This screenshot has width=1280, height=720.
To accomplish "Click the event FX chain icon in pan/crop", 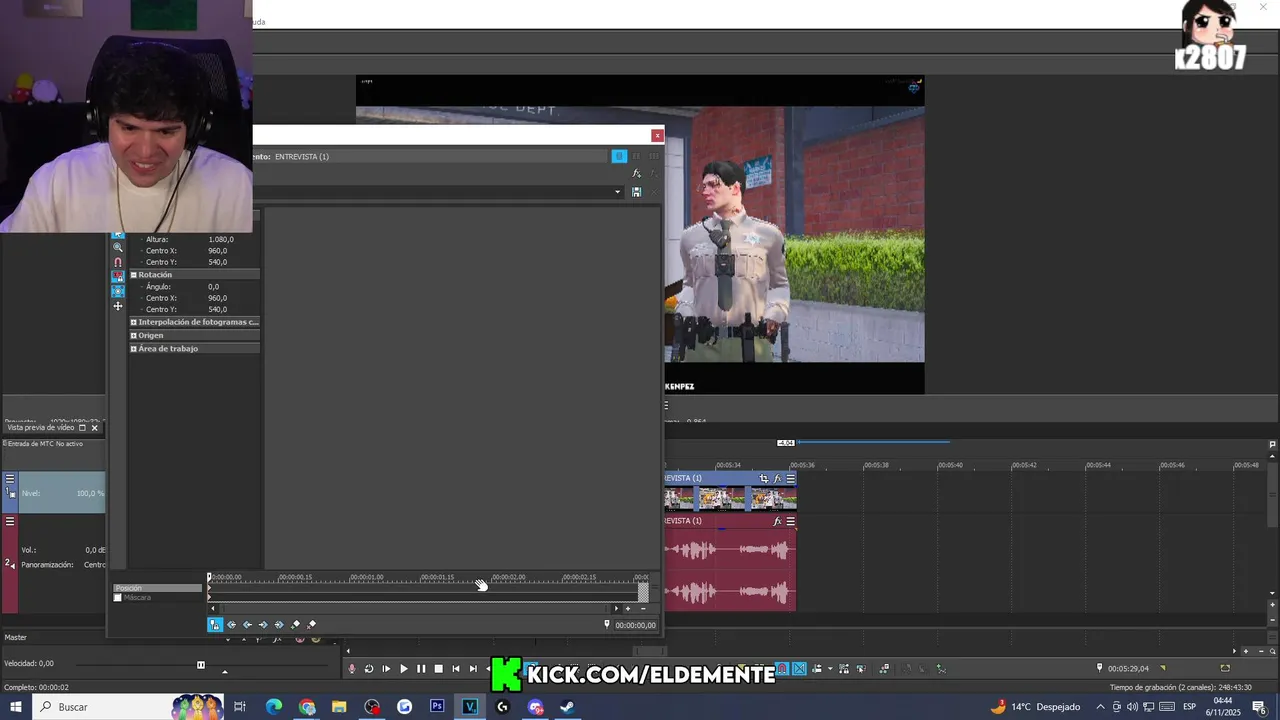I will click(636, 174).
